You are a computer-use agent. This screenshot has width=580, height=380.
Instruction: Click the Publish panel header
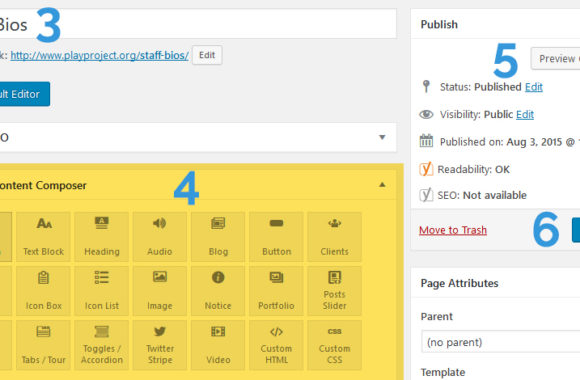495,24
